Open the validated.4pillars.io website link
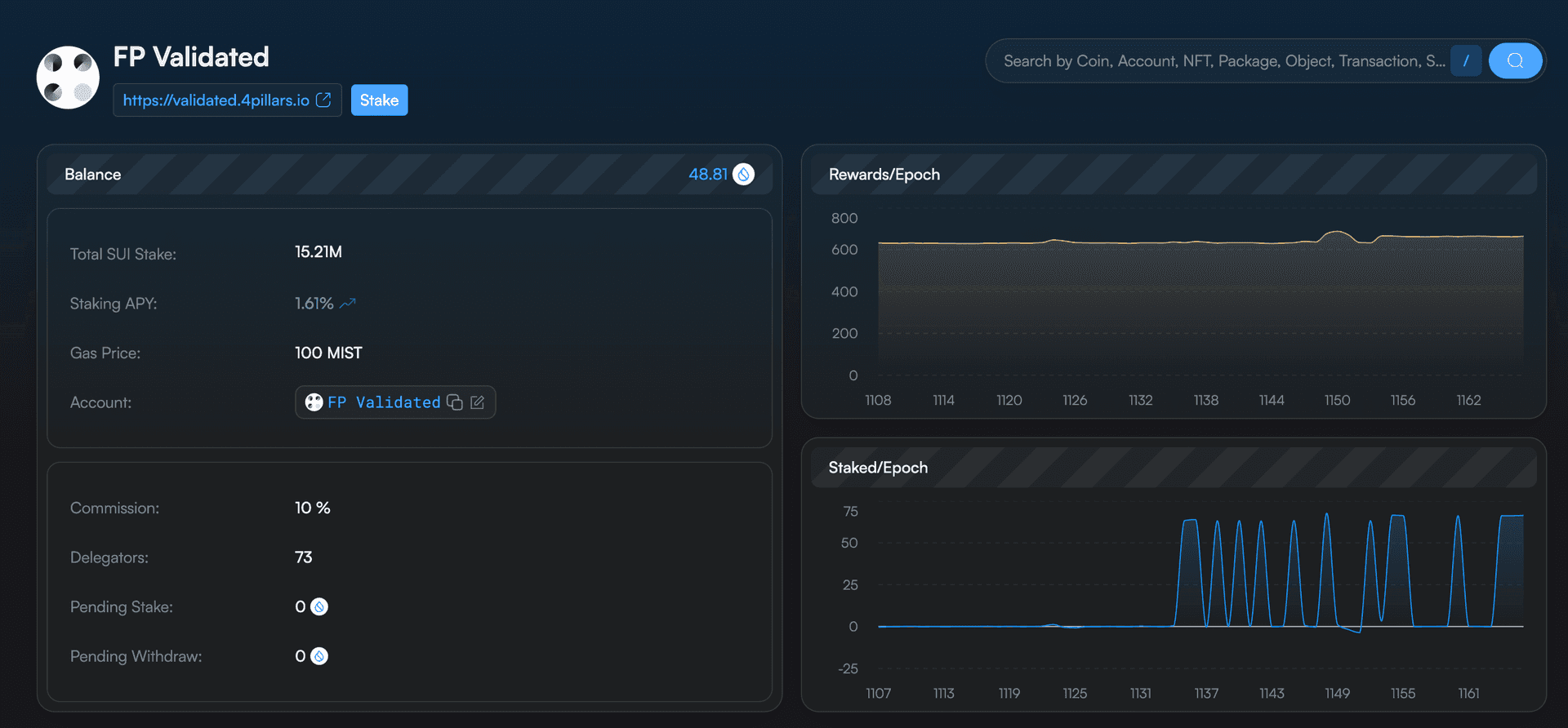The height and width of the screenshot is (728, 1568). (x=216, y=100)
